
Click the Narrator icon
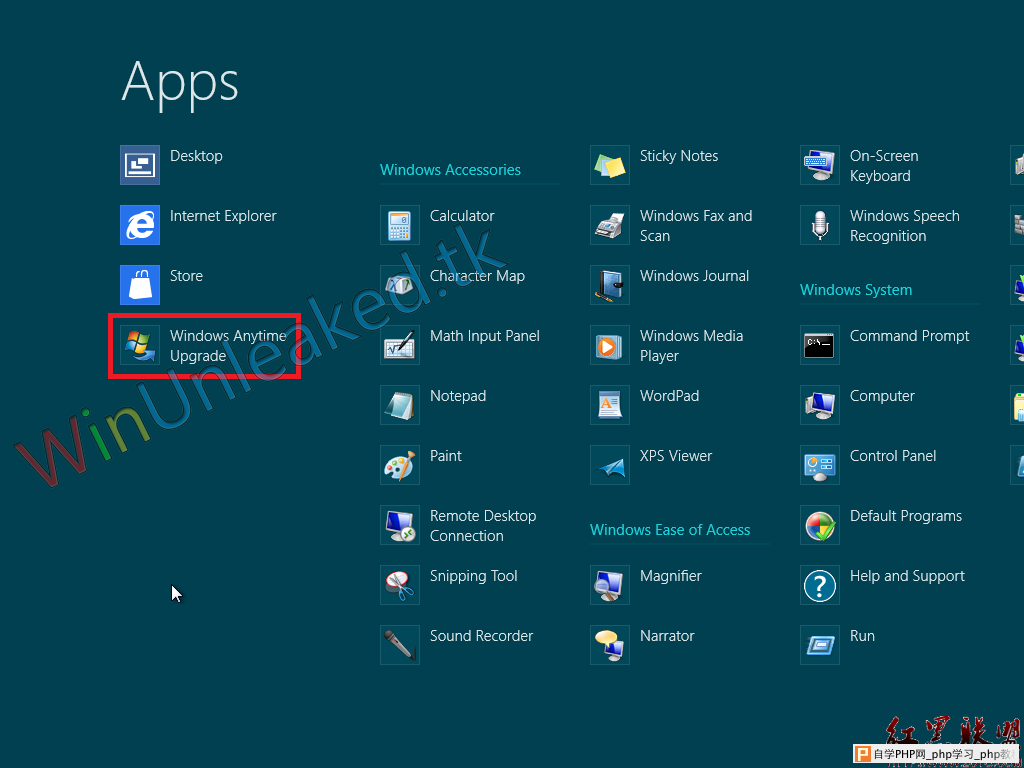click(x=610, y=646)
